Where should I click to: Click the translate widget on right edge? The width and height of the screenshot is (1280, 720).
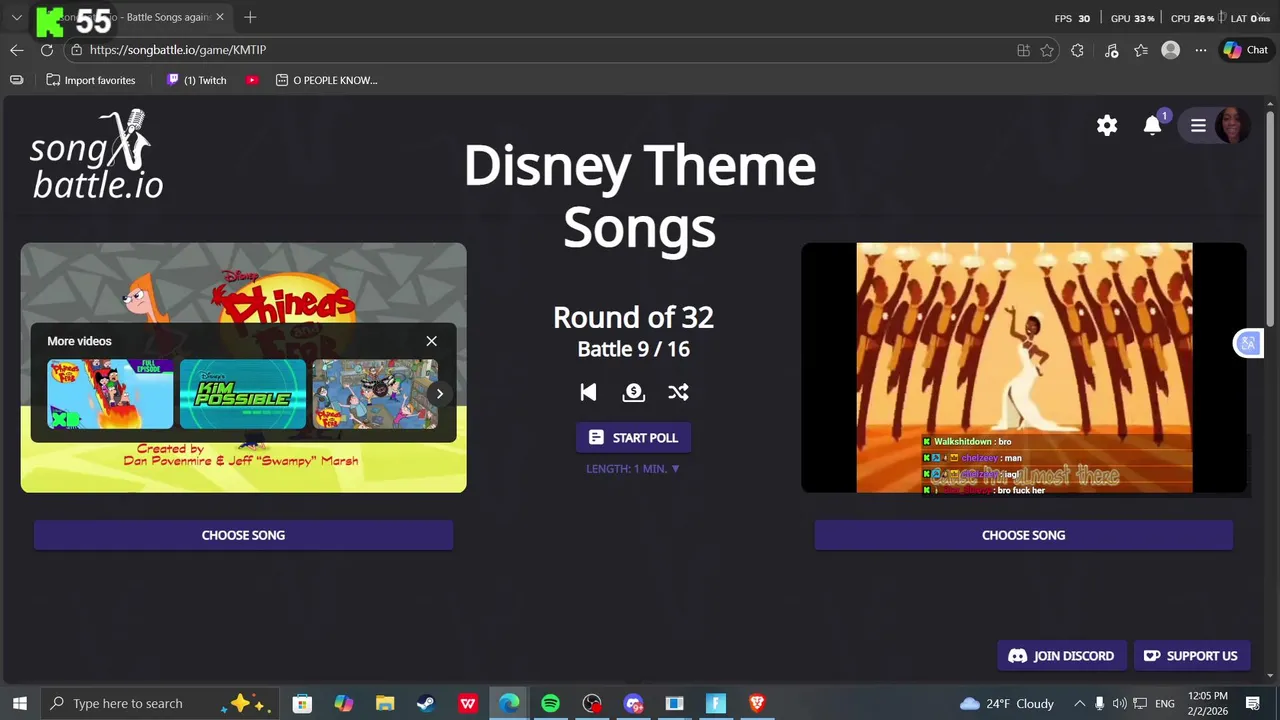(x=1248, y=344)
